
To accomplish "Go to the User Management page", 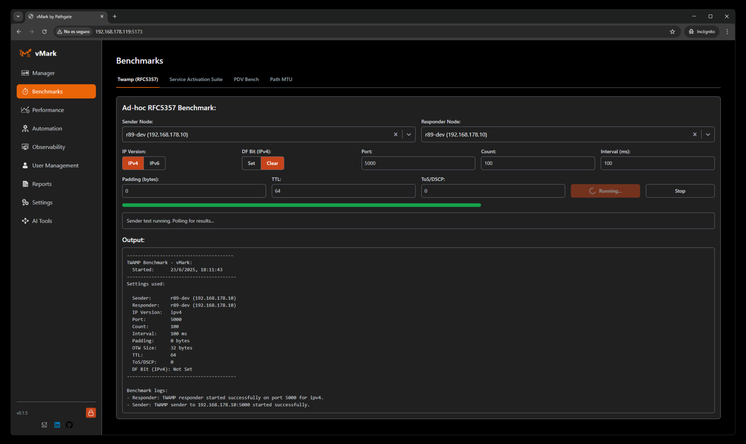I will (56, 166).
